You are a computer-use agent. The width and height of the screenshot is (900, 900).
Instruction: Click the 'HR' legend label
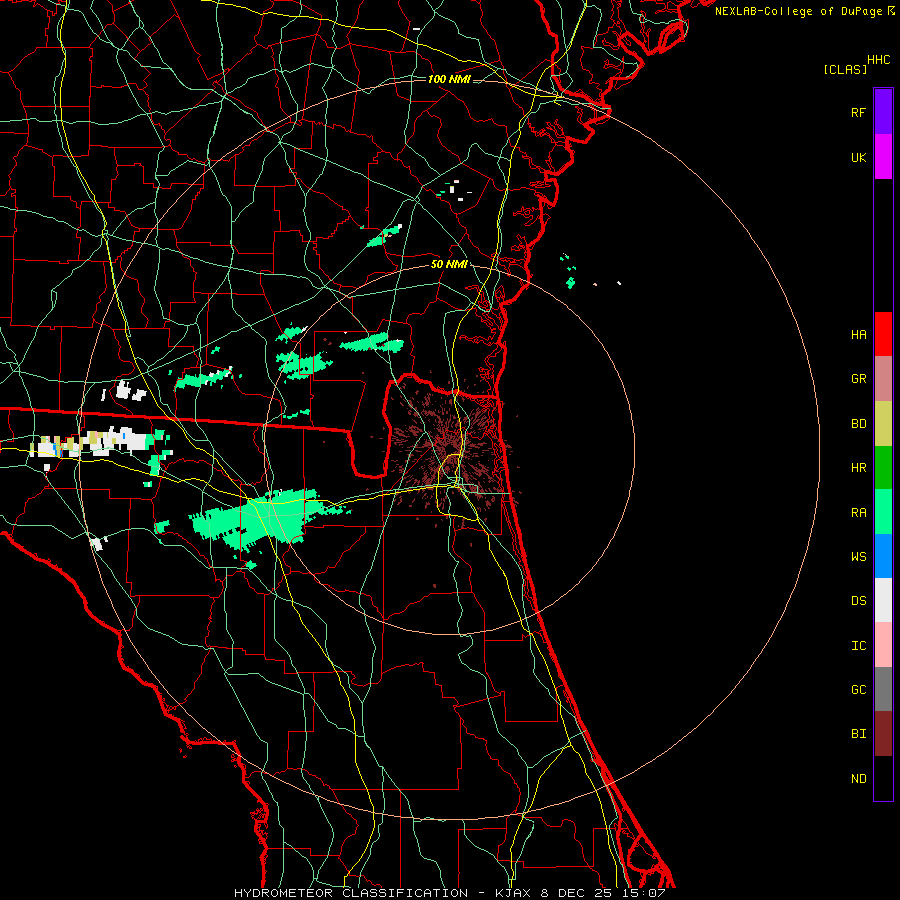pyautogui.click(x=858, y=468)
